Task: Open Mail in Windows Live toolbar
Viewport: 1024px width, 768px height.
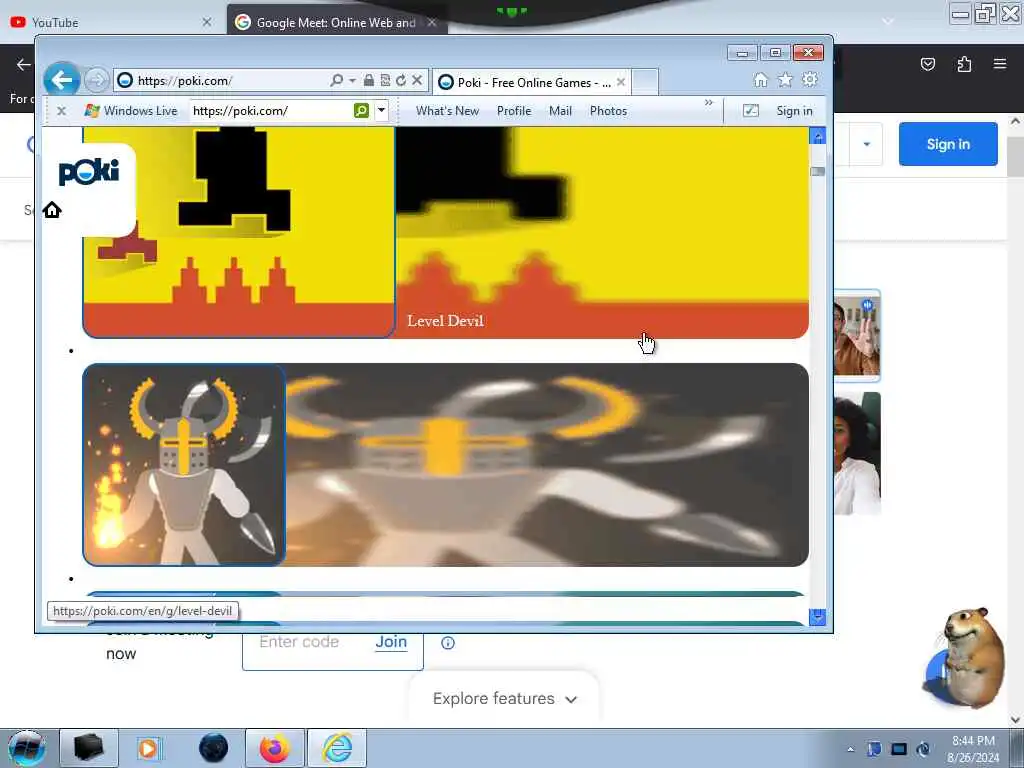Action: pyautogui.click(x=560, y=111)
